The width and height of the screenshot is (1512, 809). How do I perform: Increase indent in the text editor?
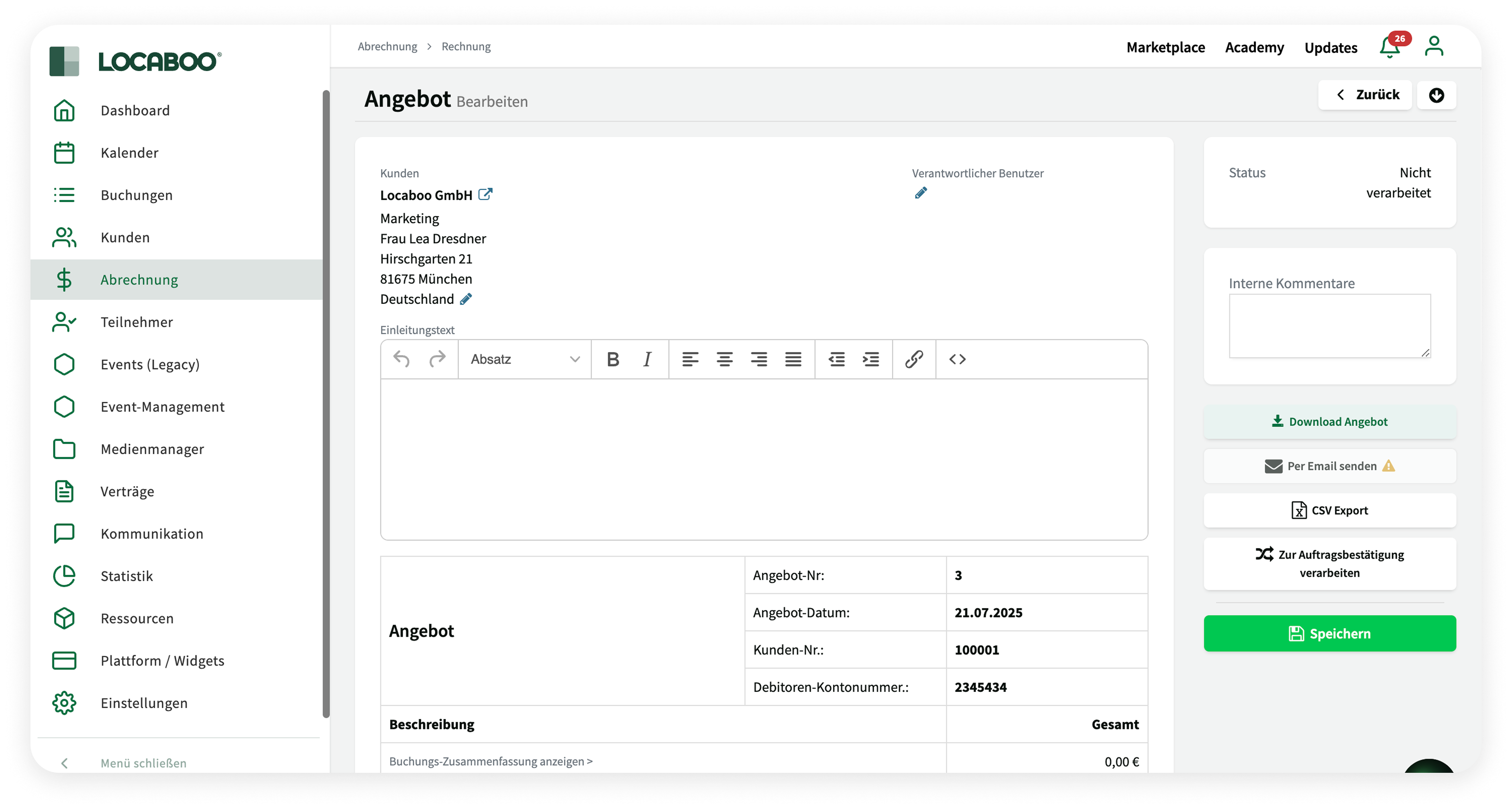coord(870,360)
